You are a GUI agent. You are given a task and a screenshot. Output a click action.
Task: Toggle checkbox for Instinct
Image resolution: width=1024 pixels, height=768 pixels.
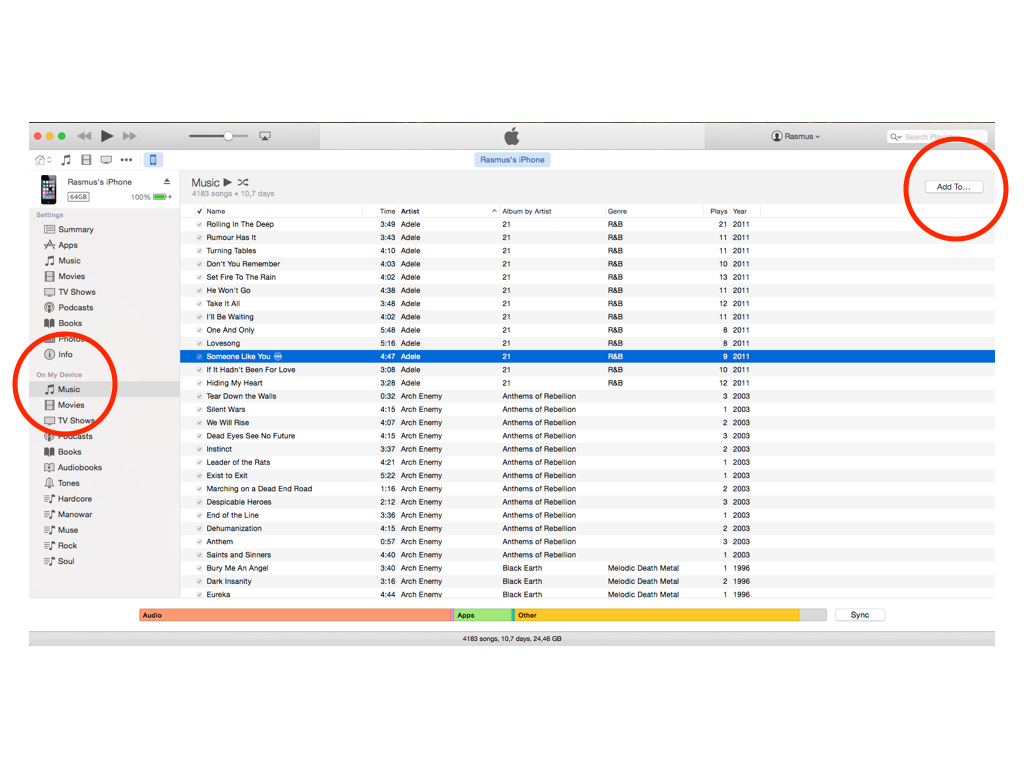199,449
